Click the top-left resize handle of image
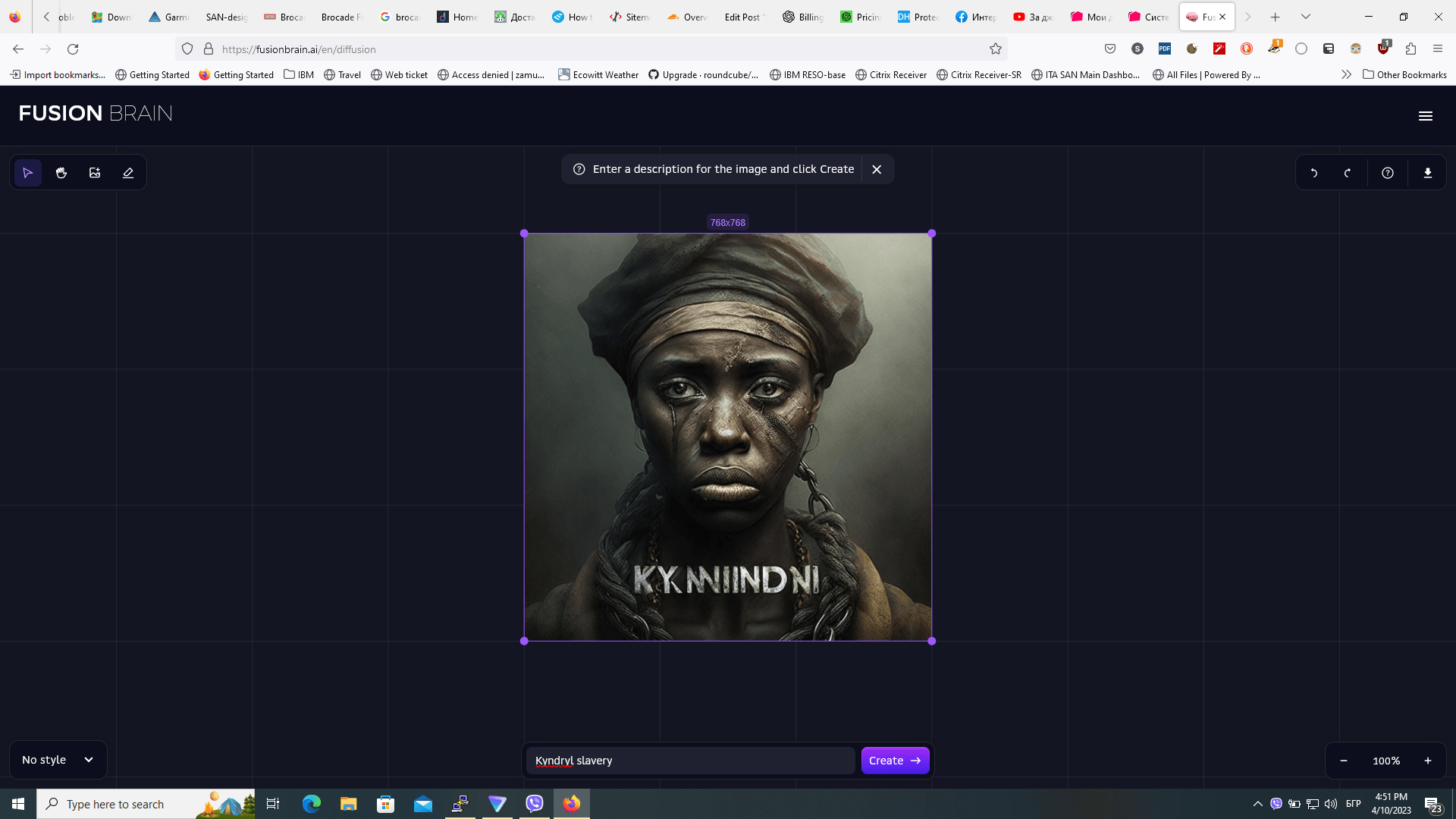The width and height of the screenshot is (1456, 819). (x=524, y=234)
